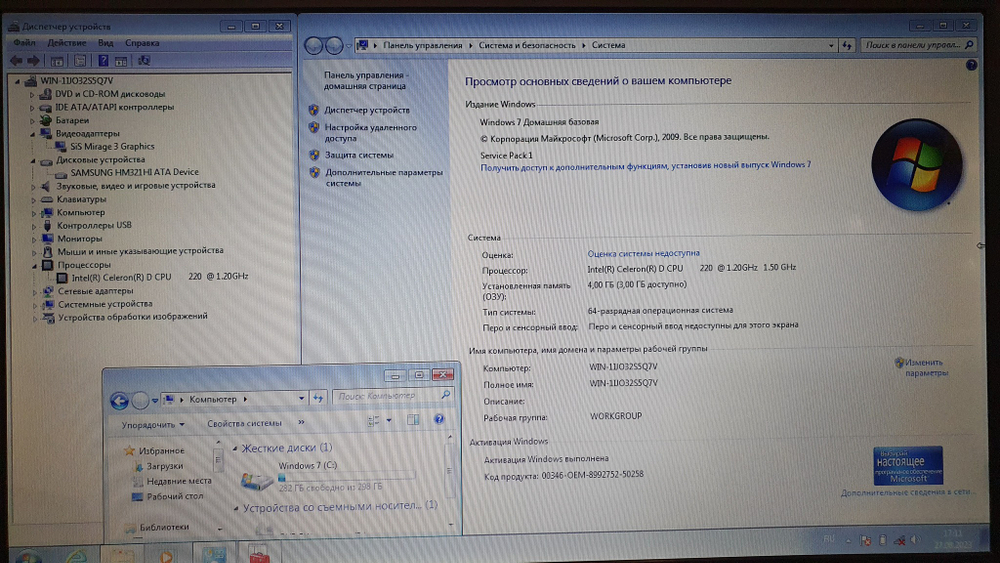
Task: Click the volume icon in system tray
Action: click(916, 539)
